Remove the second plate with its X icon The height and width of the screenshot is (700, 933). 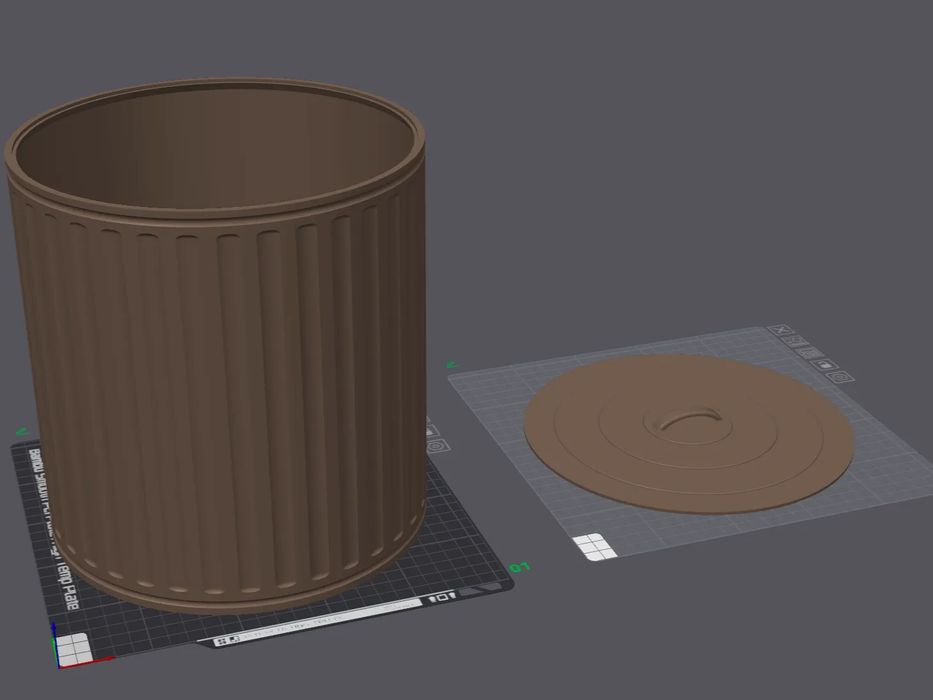(x=781, y=330)
